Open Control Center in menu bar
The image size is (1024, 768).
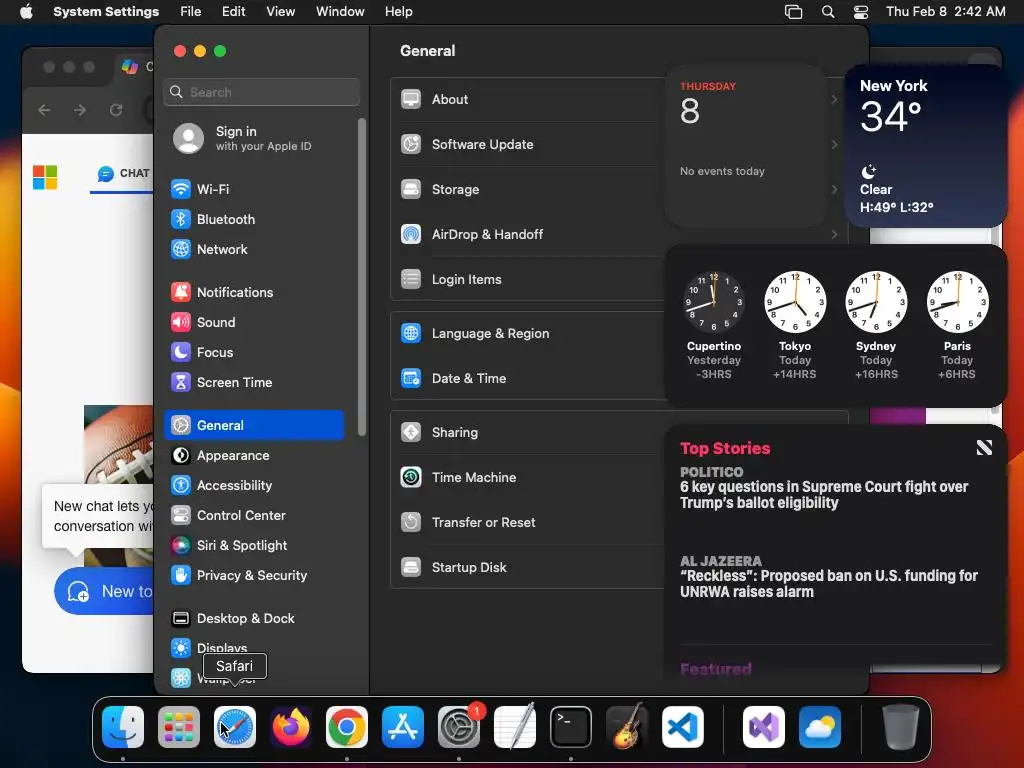[x=861, y=12]
